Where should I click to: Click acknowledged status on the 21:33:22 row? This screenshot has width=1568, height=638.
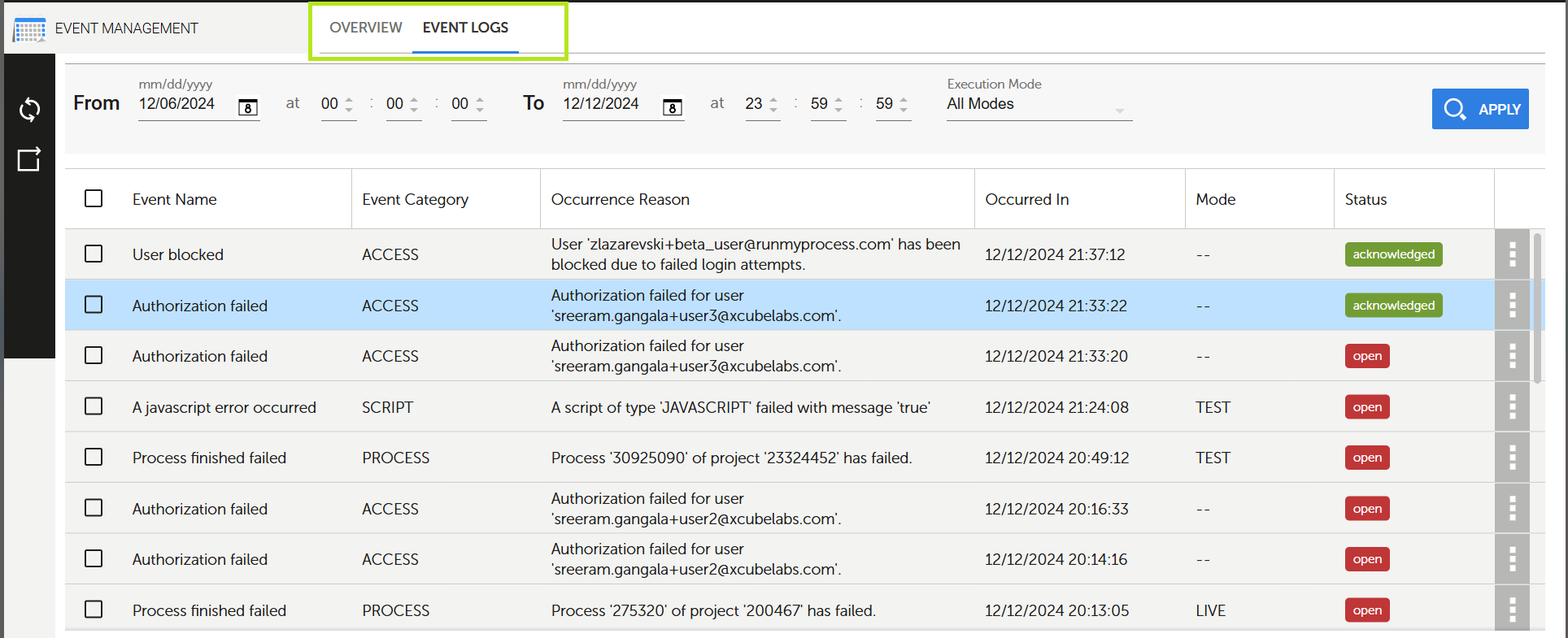[1393, 306]
